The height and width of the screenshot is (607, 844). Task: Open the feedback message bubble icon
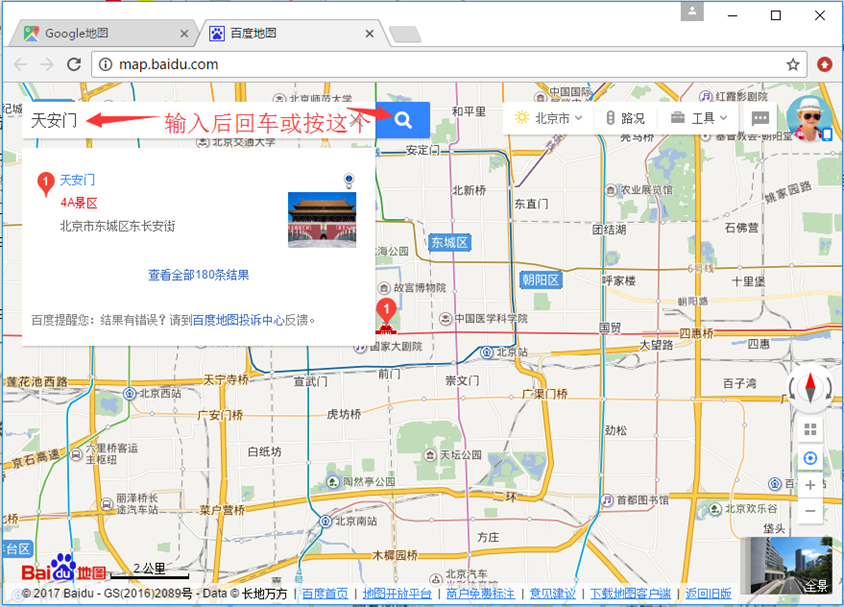pyautogui.click(x=759, y=118)
